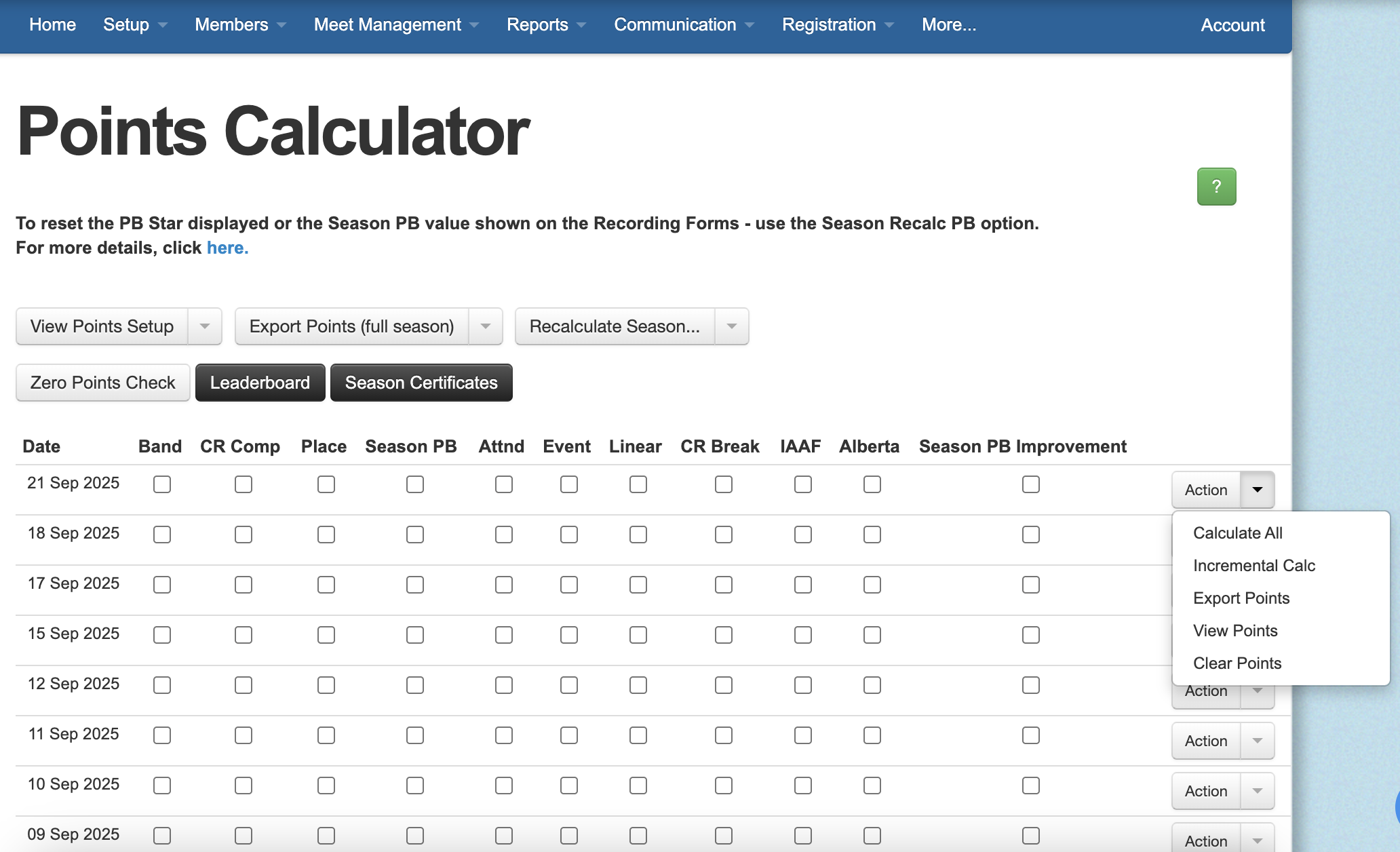Tick Band checkbox for 09 Sep 2025

[x=162, y=836]
